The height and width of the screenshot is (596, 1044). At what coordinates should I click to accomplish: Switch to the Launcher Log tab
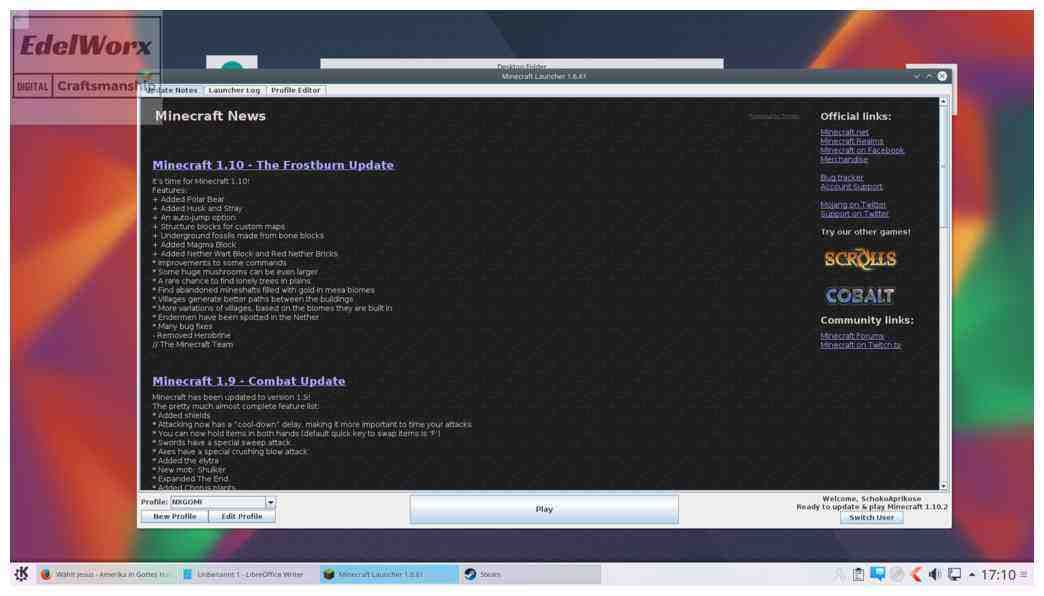pos(234,90)
